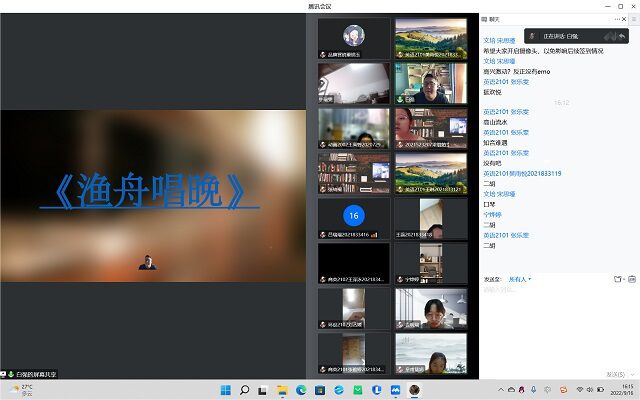The width and height of the screenshot is (640, 400).
Task: Open the Windows Start menu
Action: [227, 389]
